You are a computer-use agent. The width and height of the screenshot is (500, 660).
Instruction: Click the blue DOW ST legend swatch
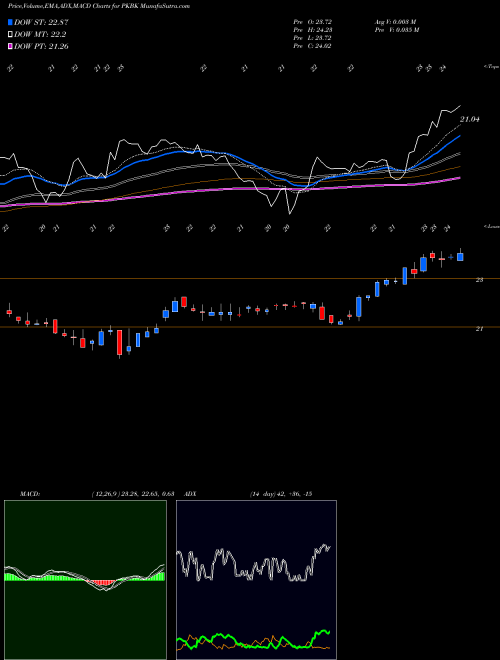point(11,22)
